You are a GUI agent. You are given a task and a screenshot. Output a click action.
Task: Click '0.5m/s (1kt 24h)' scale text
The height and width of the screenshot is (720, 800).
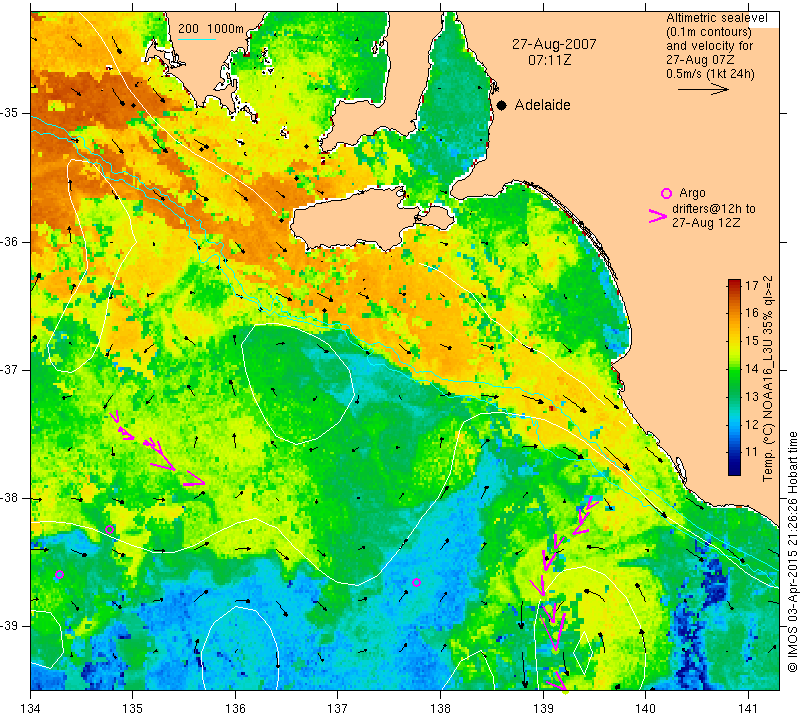pyautogui.click(x=710, y=74)
